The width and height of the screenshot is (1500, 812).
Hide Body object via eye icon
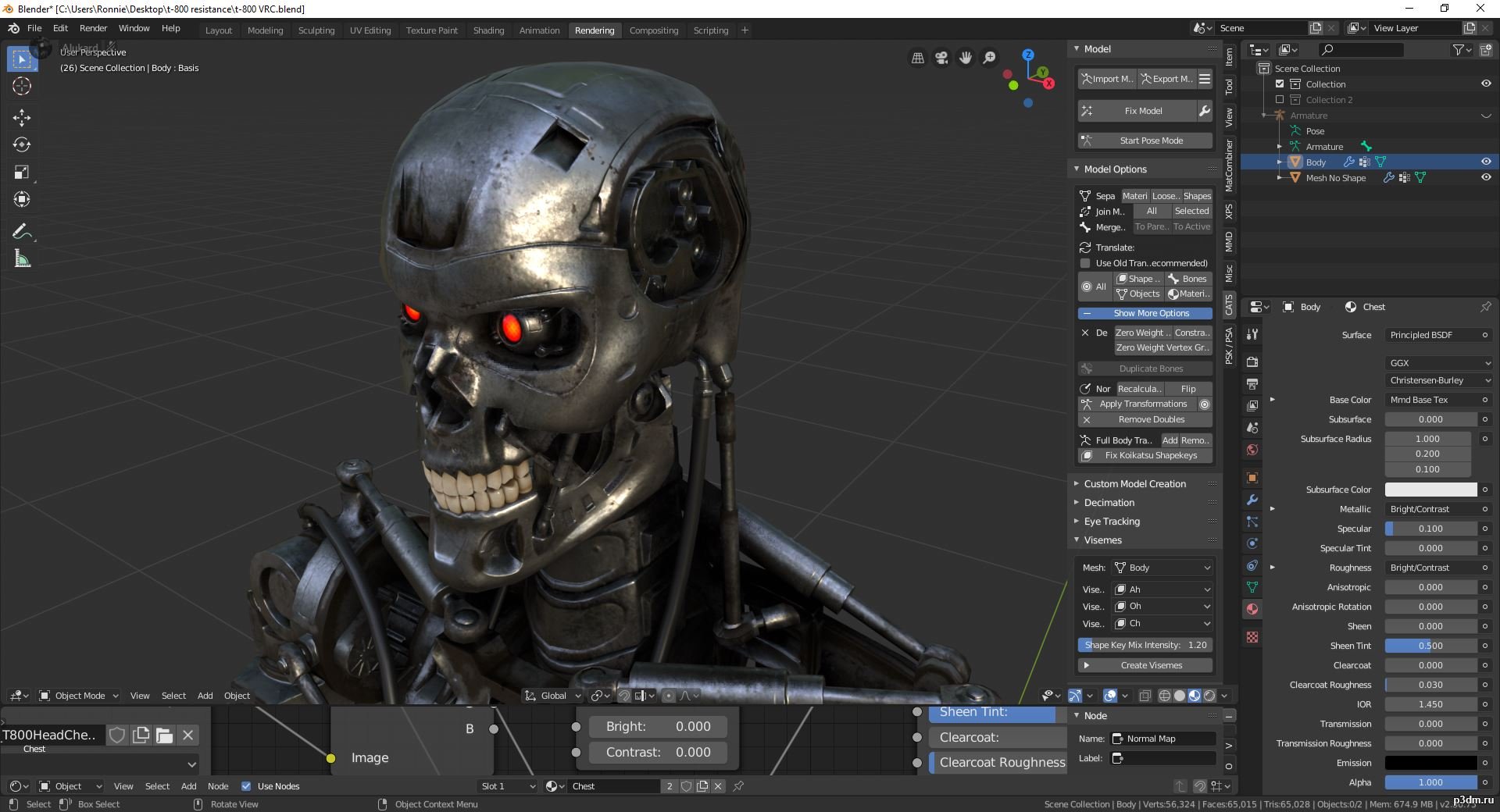tap(1486, 162)
